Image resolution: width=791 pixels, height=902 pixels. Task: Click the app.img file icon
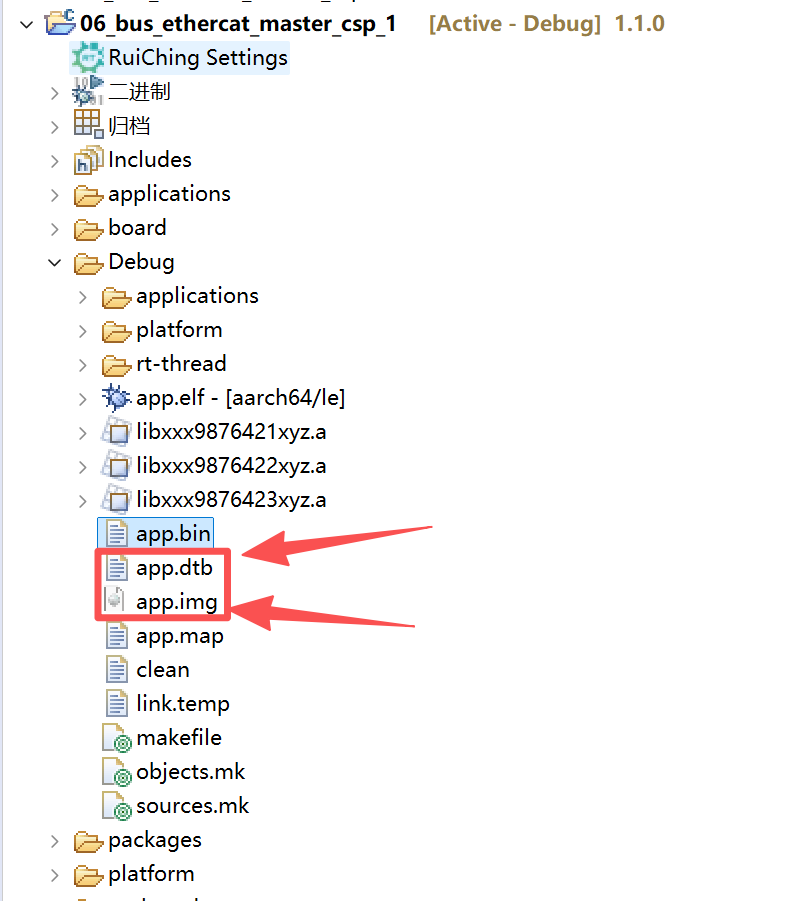click(115, 601)
